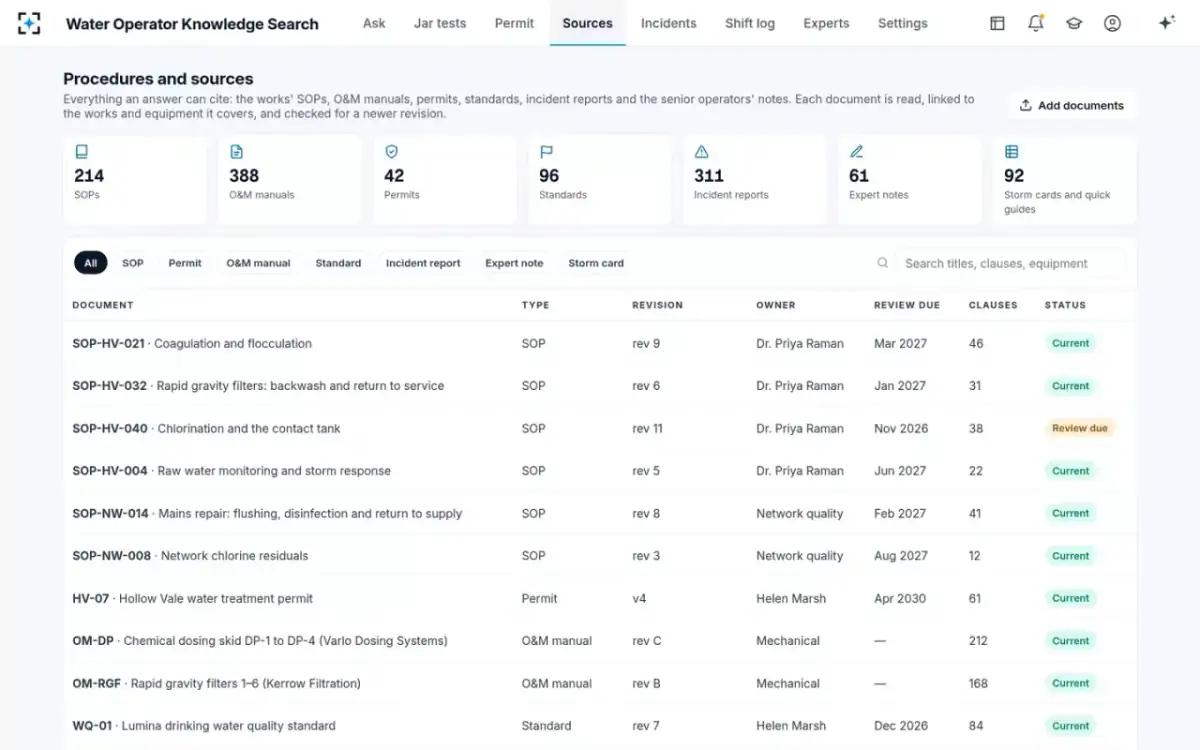Viewport: 1200px width, 750px height.
Task: Select the All filter chip
Action: coord(91,263)
